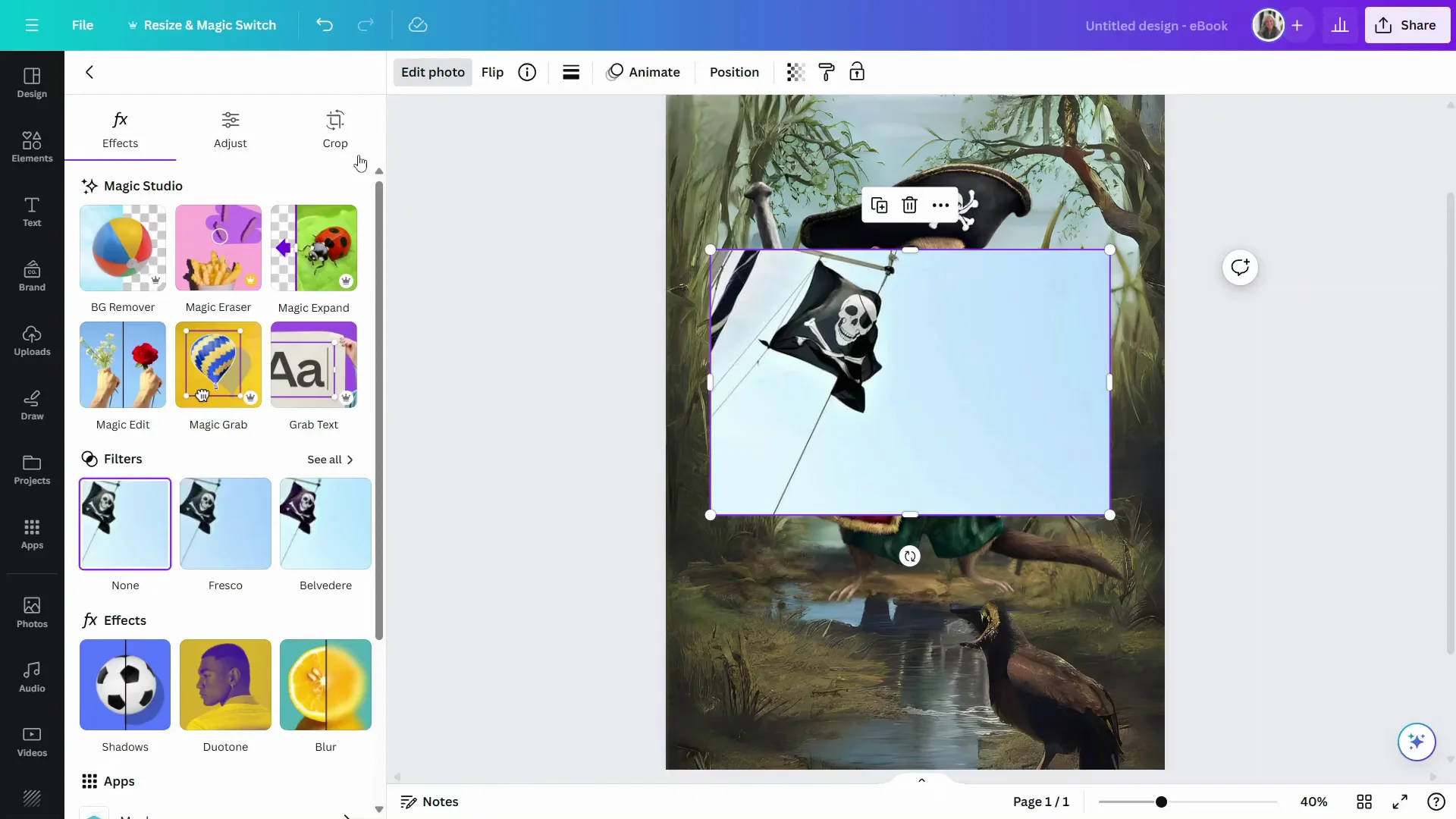The height and width of the screenshot is (819, 1456).
Task: Duplicate the selected image via floating toolbar
Action: pyautogui.click(x=879, y=205)
